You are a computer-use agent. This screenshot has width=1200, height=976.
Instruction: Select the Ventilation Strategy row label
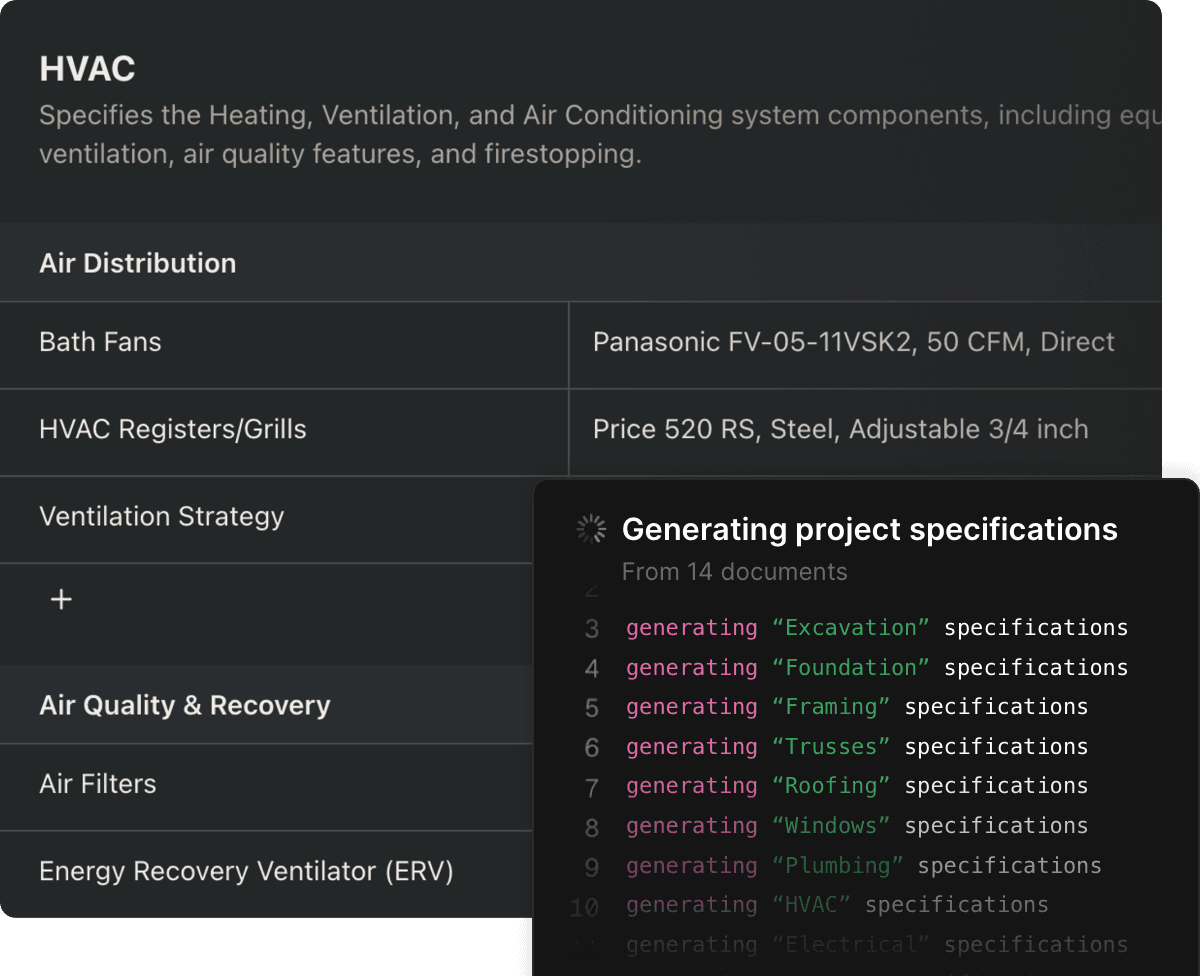(162, 517)
